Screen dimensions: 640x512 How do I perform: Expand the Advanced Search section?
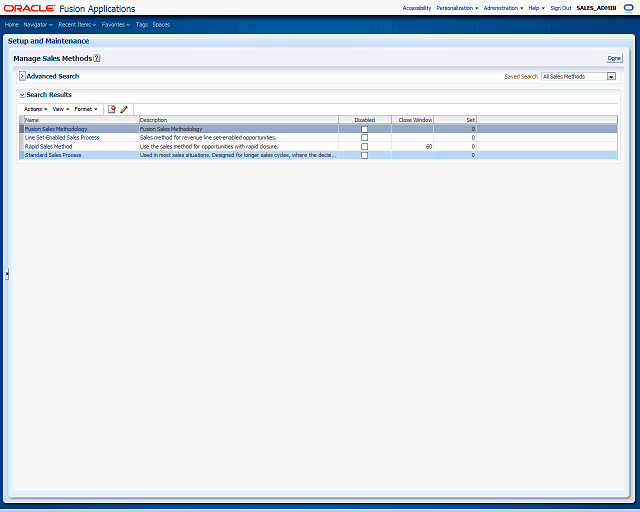(x=22, y=76)
